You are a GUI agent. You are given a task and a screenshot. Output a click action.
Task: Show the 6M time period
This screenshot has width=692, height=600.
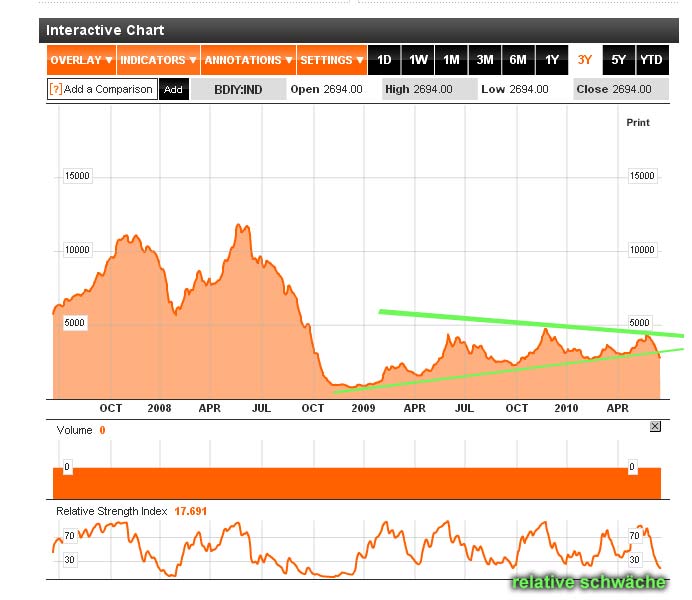518,60
